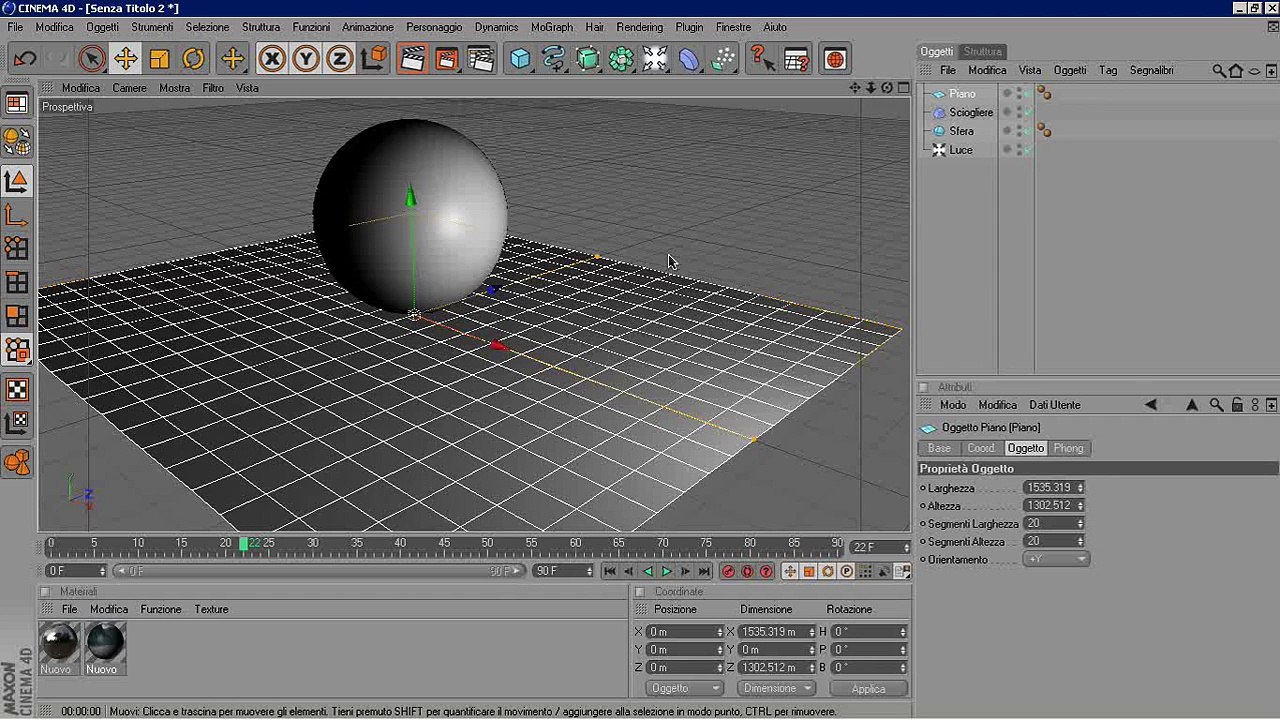Select the Luce object
This screenshot has height=720, width=1280.
[960, 150]
